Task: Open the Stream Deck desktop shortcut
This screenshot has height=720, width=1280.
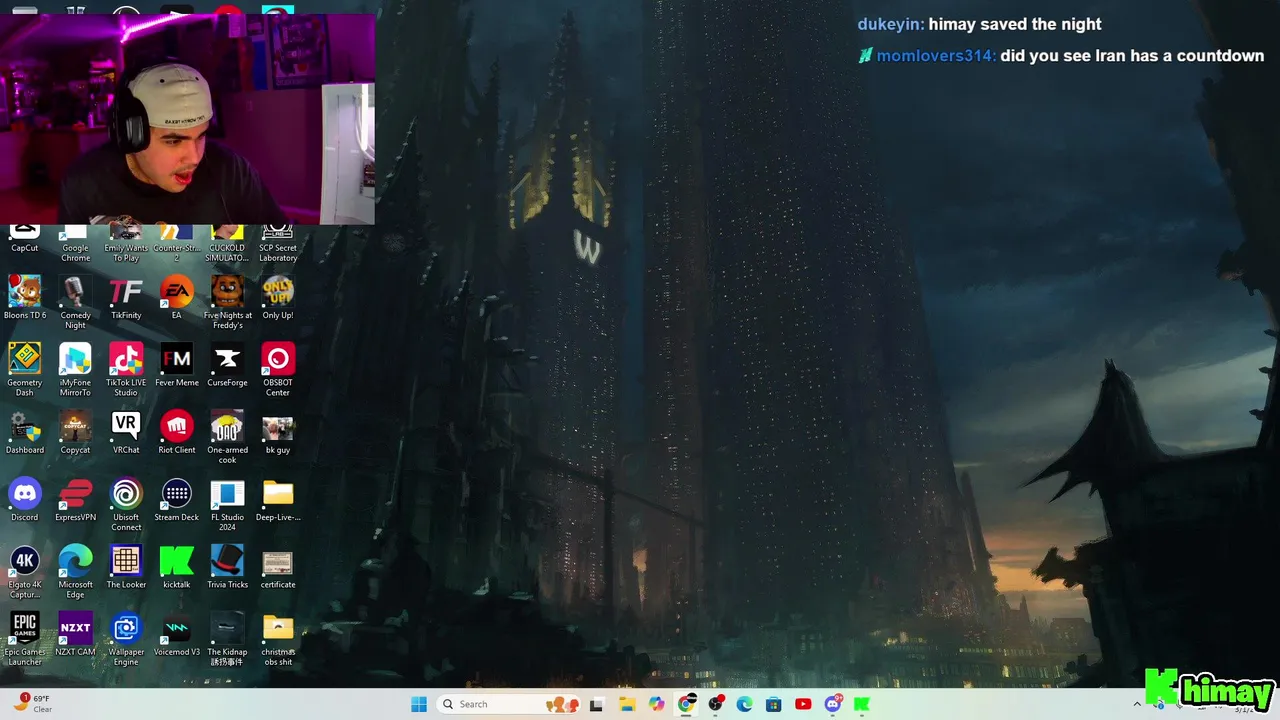Action: [177, 500]
